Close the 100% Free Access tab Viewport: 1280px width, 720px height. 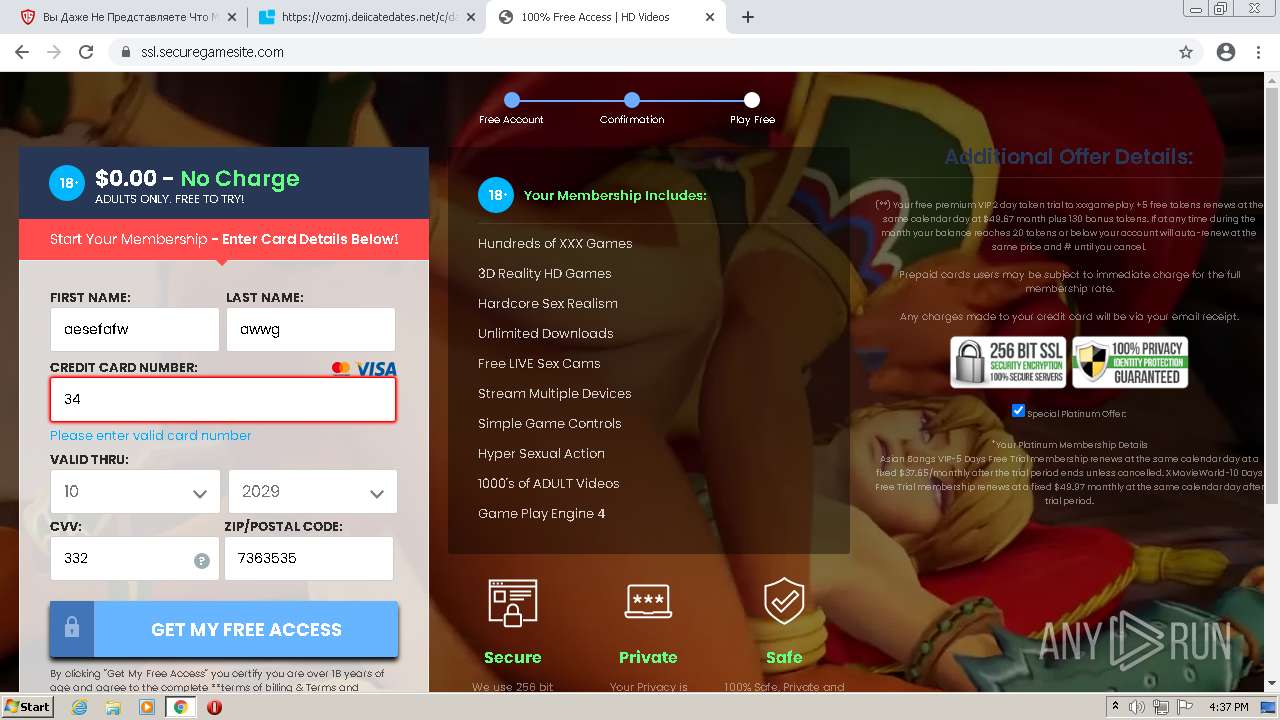tap(708, 17)
